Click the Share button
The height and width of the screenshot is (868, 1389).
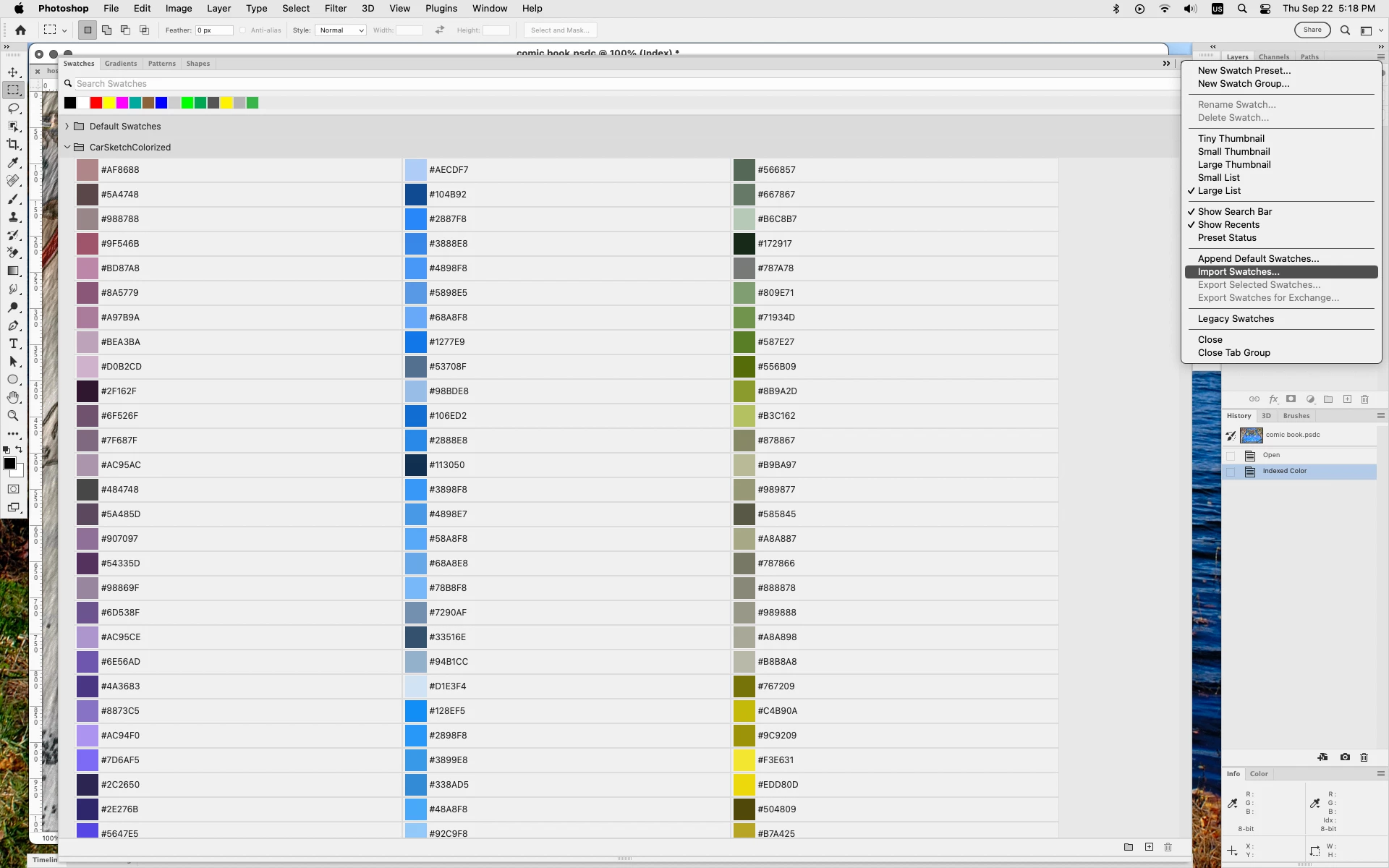(x=1312, y=30)
